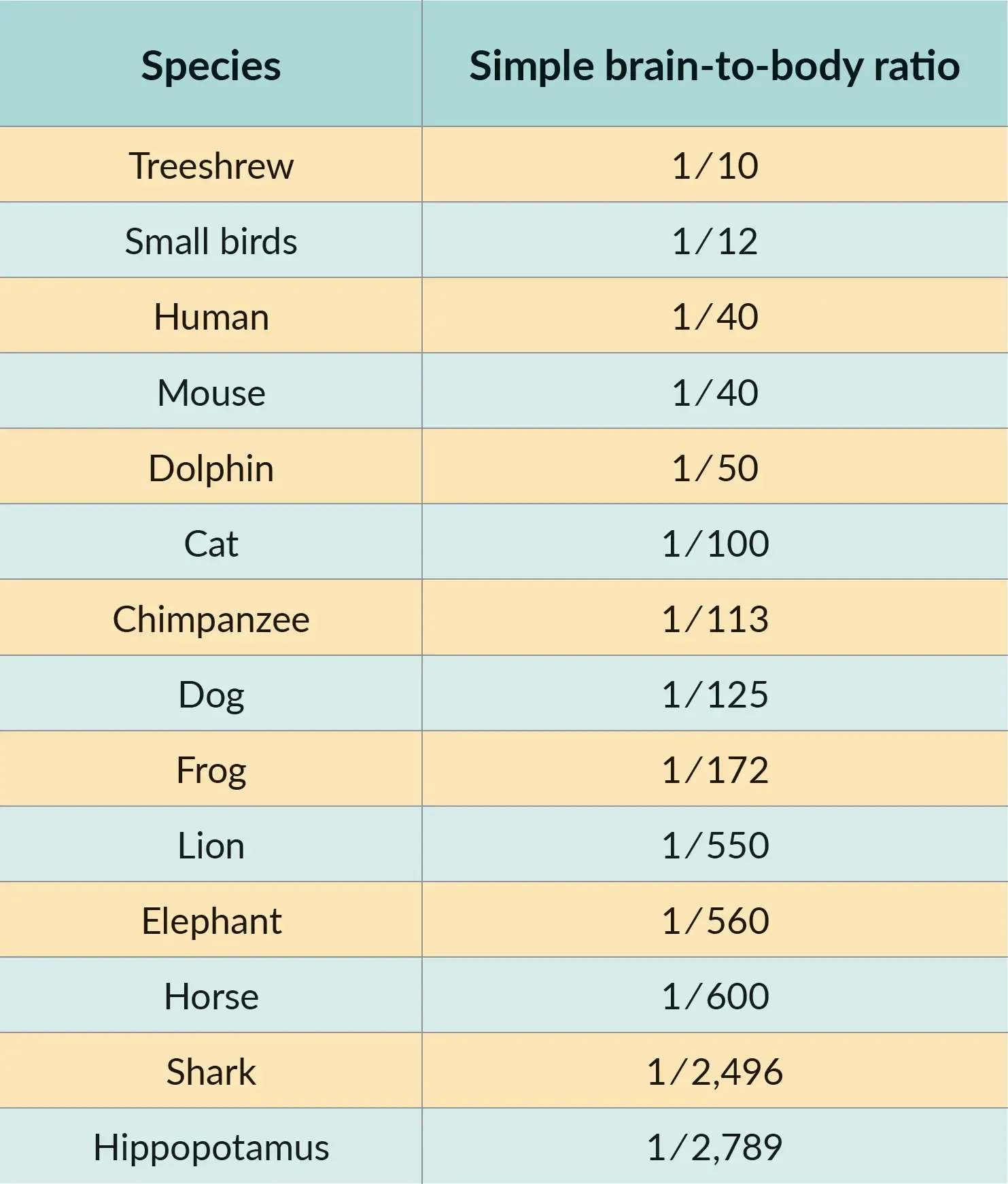
Task: Select the Chimpanzee species cell
Action: (211, 619)
